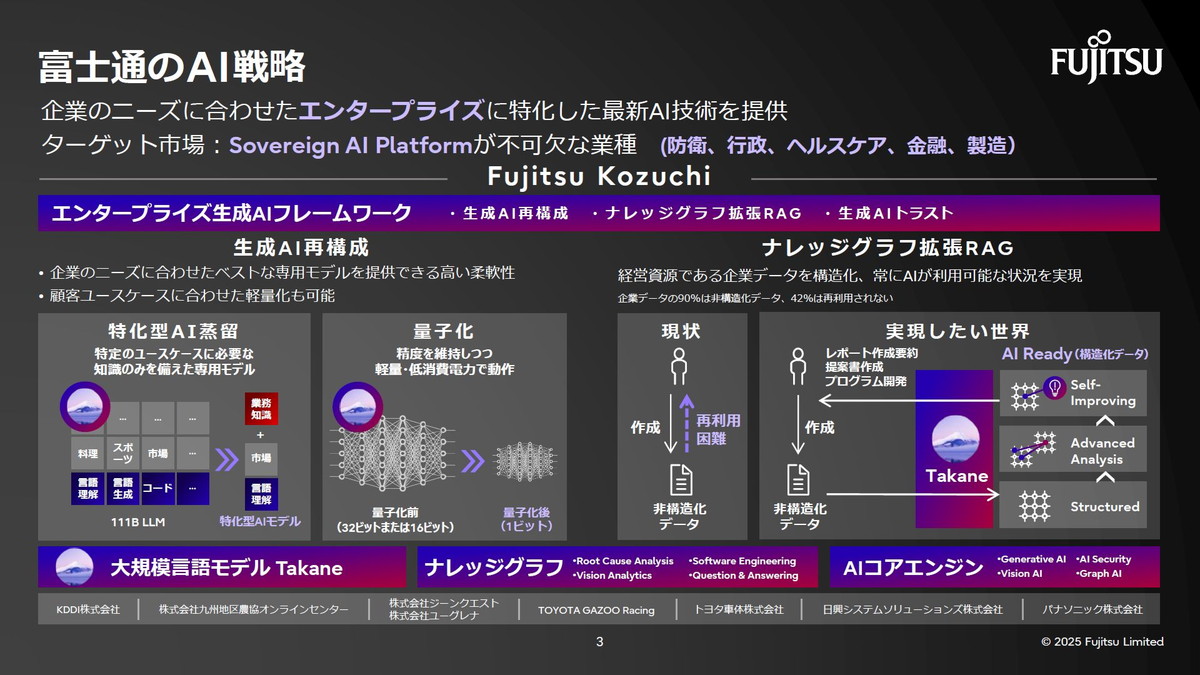Click slide page number 3

599,642
